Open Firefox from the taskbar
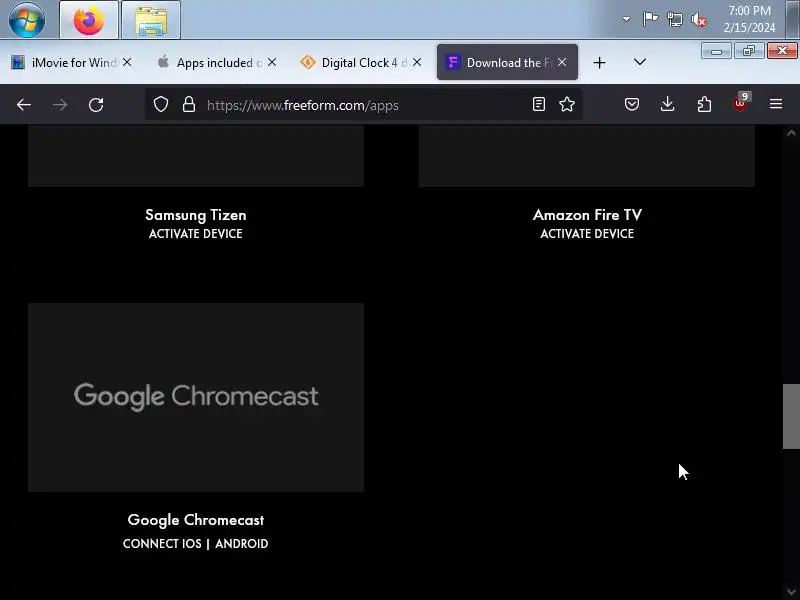Screen dimensions: 800x600 coord(89,20)
